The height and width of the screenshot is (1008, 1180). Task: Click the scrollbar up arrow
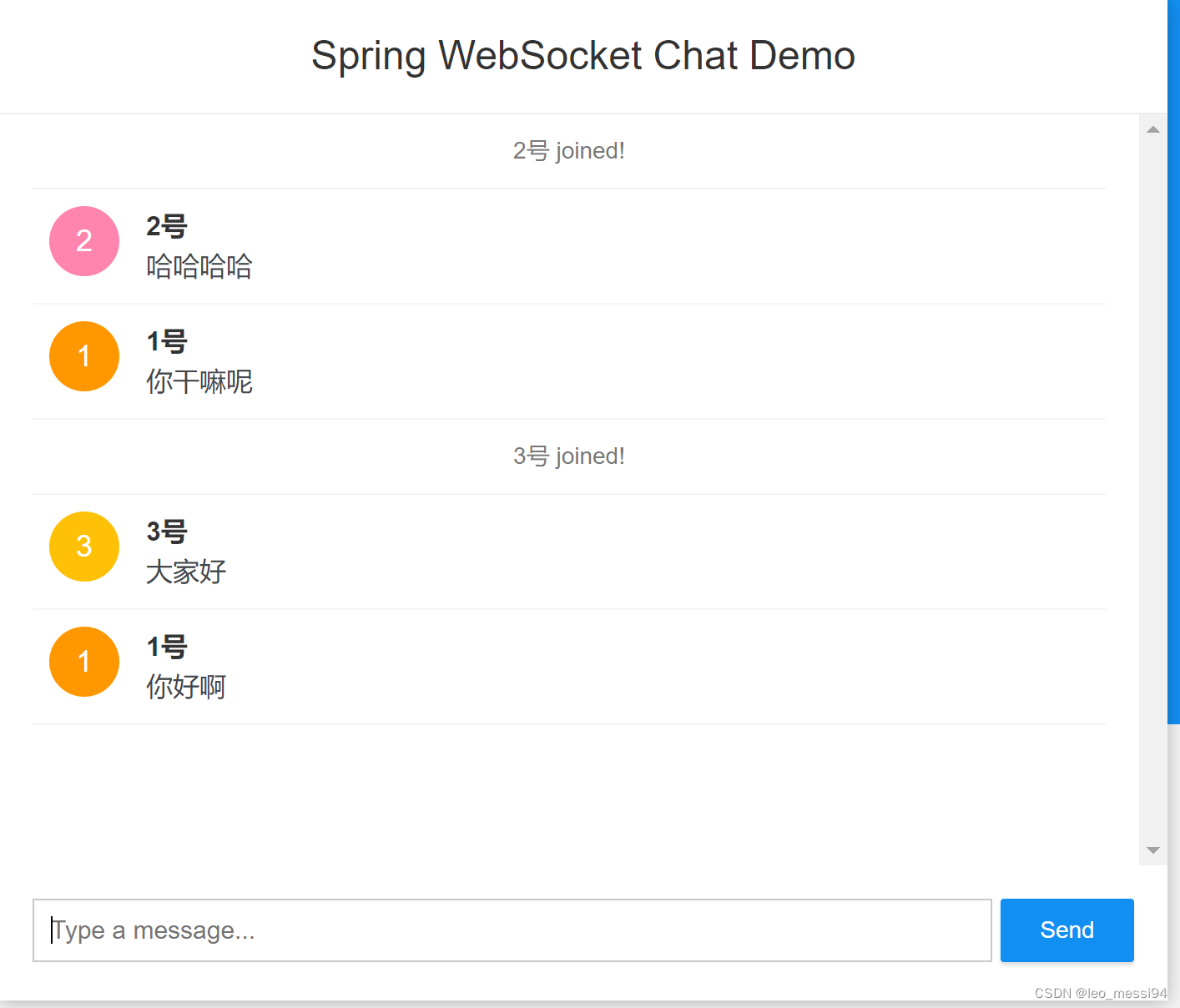1153,129
